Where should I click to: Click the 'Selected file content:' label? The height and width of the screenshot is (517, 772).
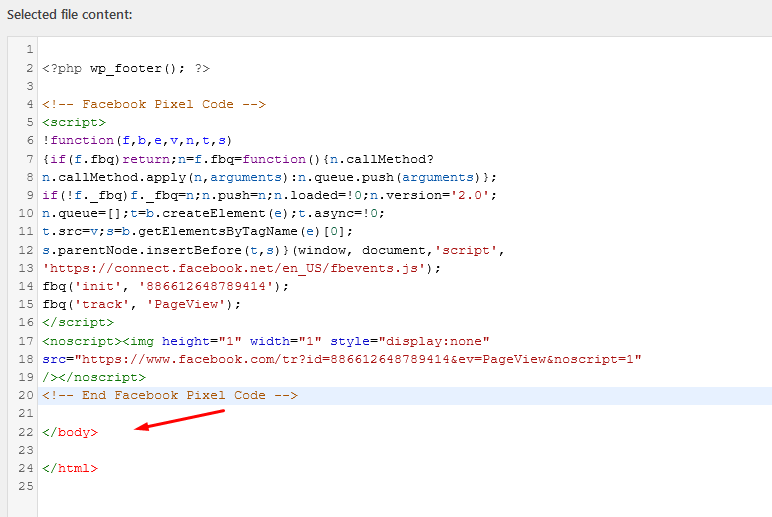(69, 15)
